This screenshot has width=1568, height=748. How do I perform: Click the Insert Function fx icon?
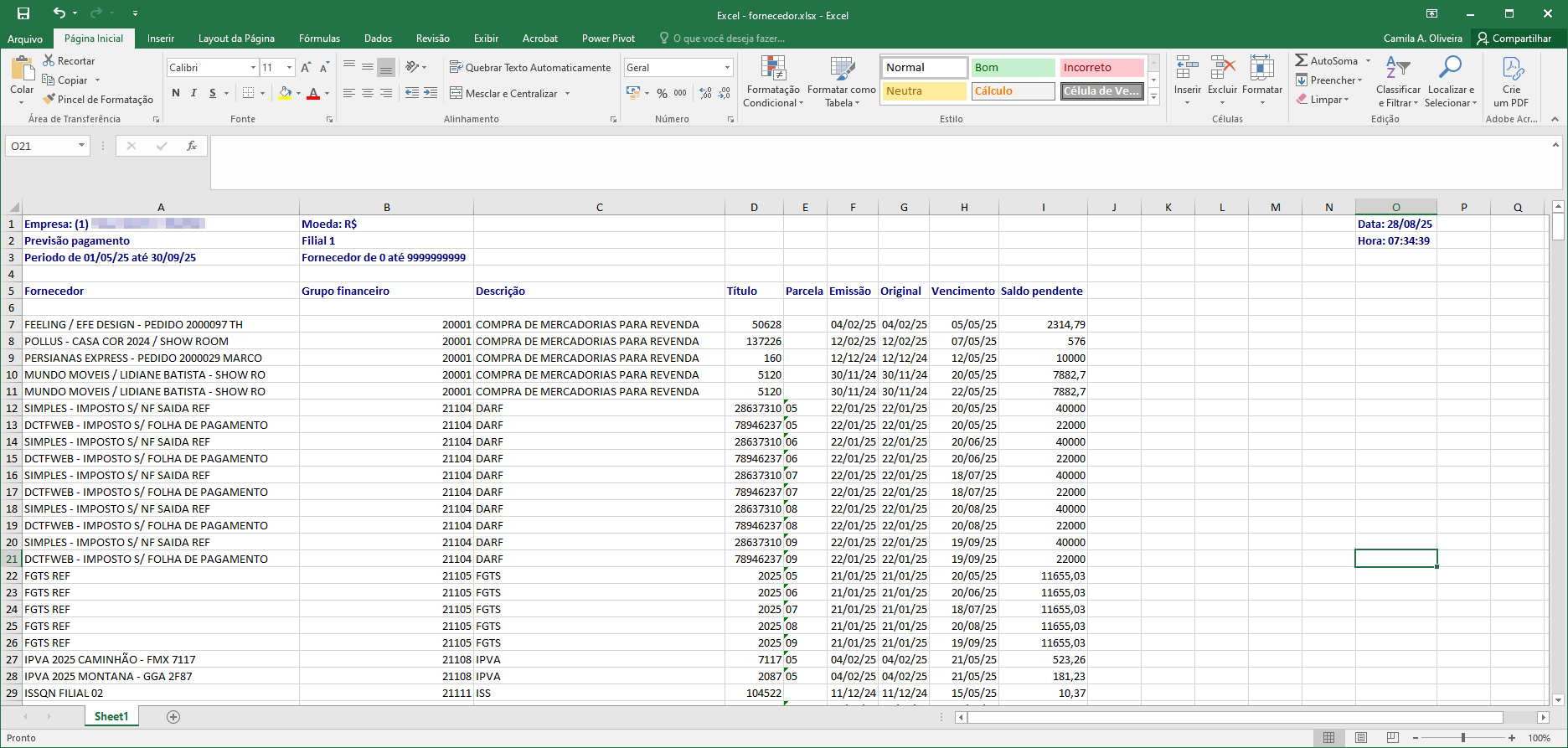(191, 146)
